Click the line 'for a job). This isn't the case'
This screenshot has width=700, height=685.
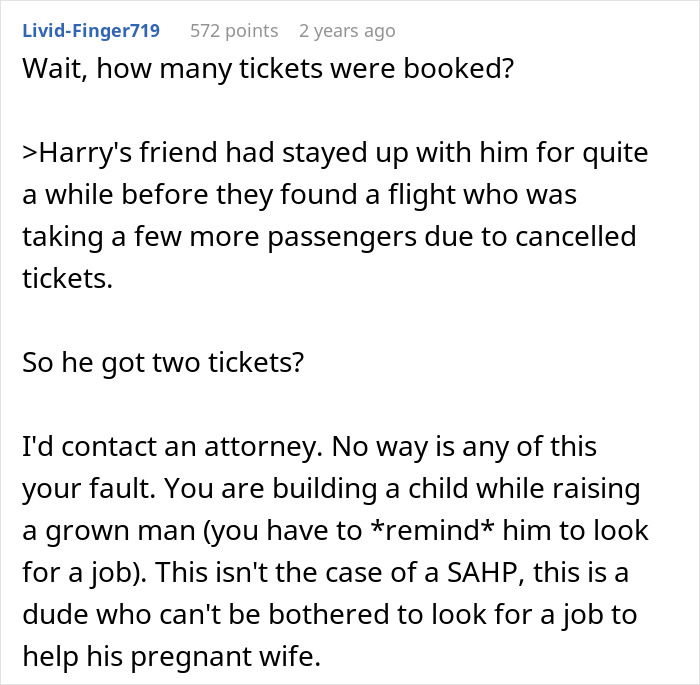tap(325, 572)
